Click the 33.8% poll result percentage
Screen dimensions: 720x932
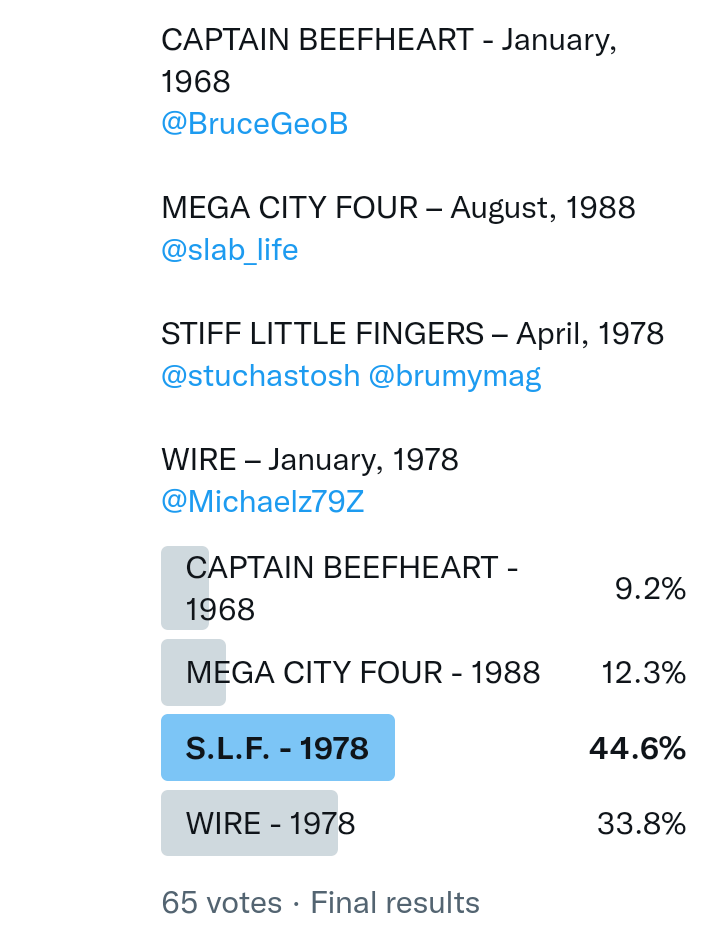[x=641, y=823]
